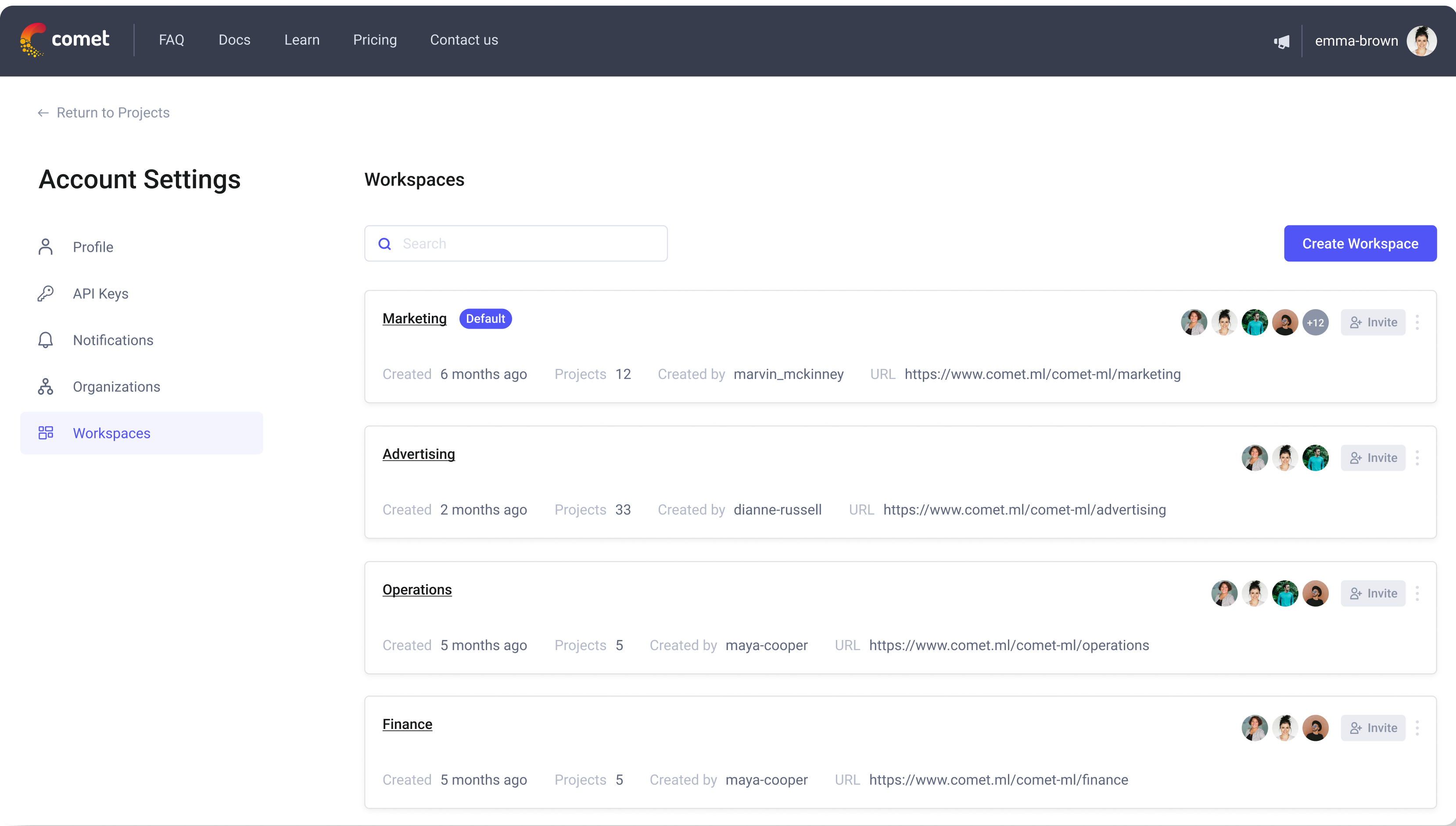
Task: Click "2 months ago" in Advertising card
Action: pos(484,509)
